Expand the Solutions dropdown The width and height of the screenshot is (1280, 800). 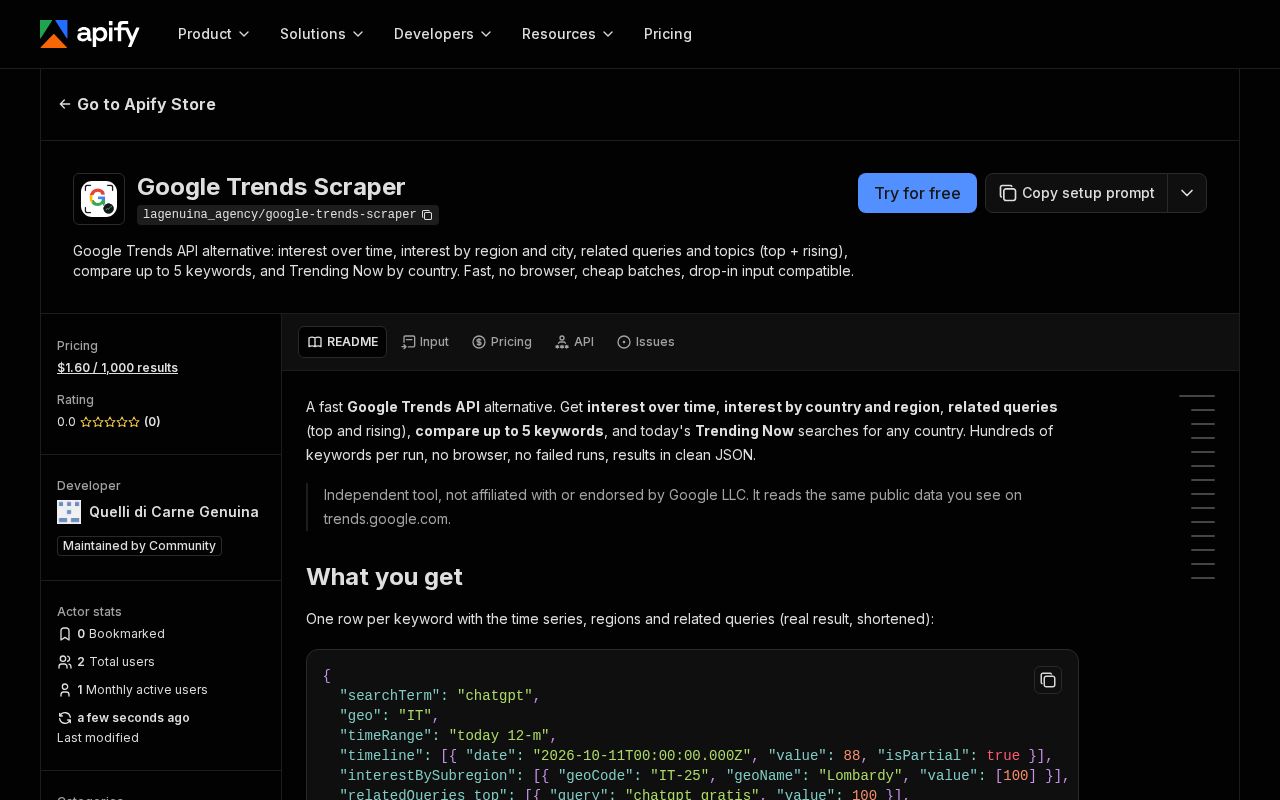point(322,34)
